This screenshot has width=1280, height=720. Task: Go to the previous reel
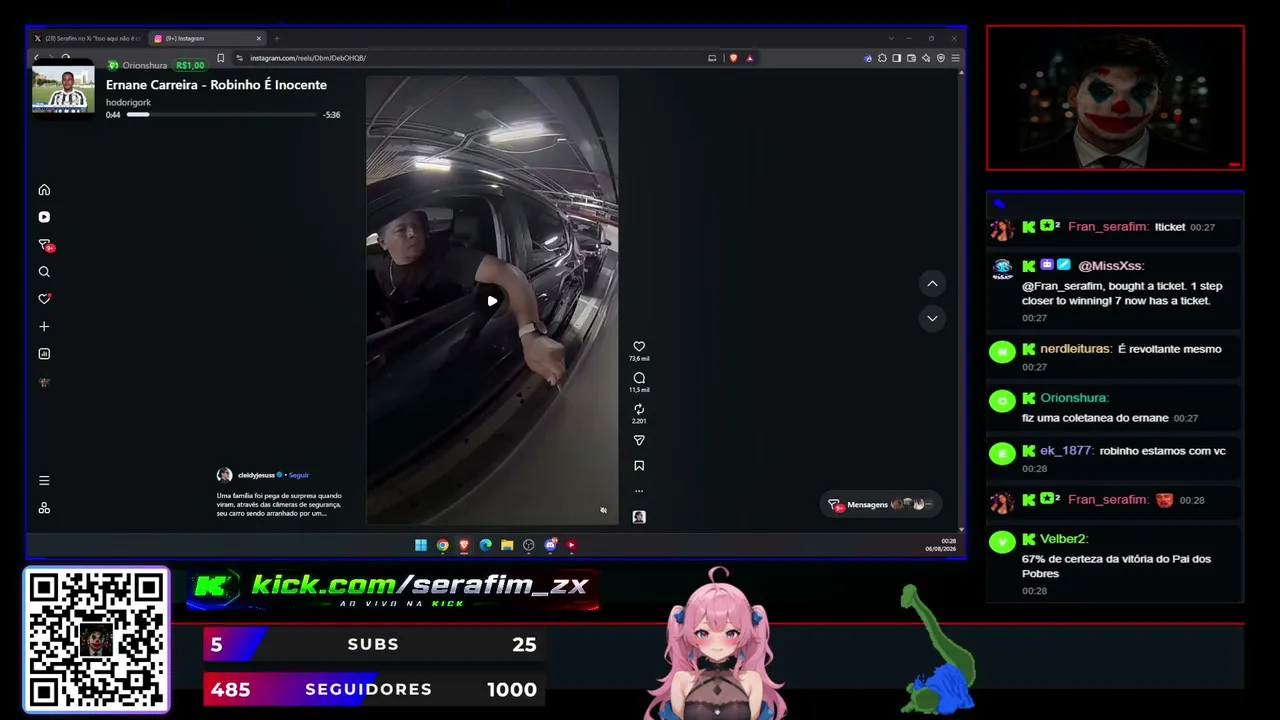(x=932, y=284)
